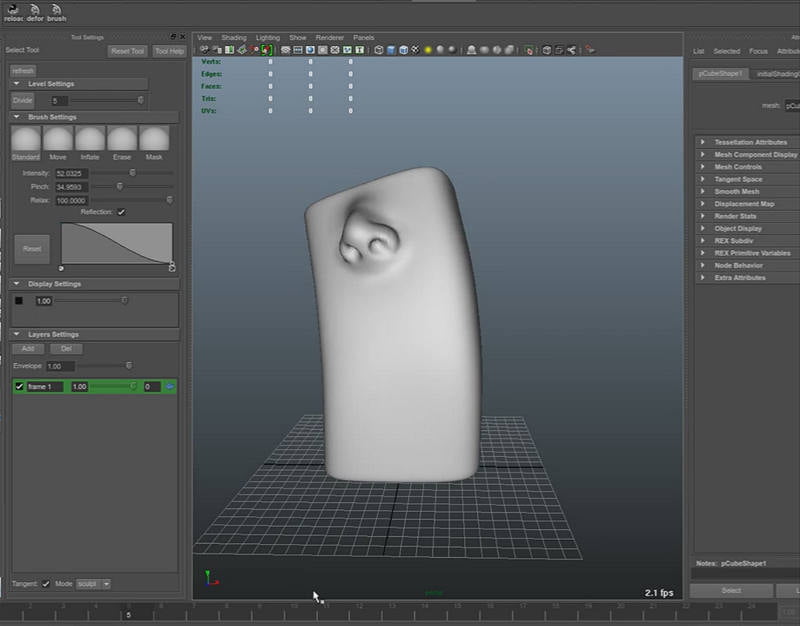This screenshot has height=626, width=800.
Task: Open the Mode sculpt dropdown
Action: (93, 583)
